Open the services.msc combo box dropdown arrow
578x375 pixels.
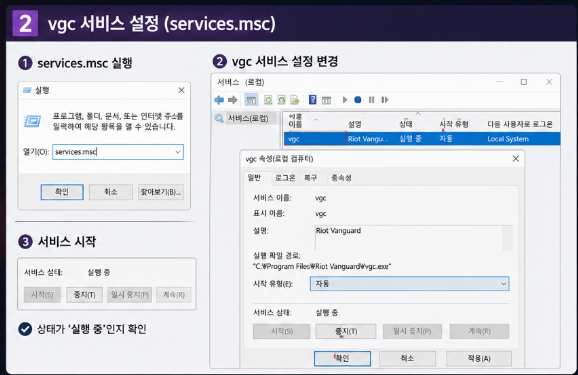click(178, 152)
